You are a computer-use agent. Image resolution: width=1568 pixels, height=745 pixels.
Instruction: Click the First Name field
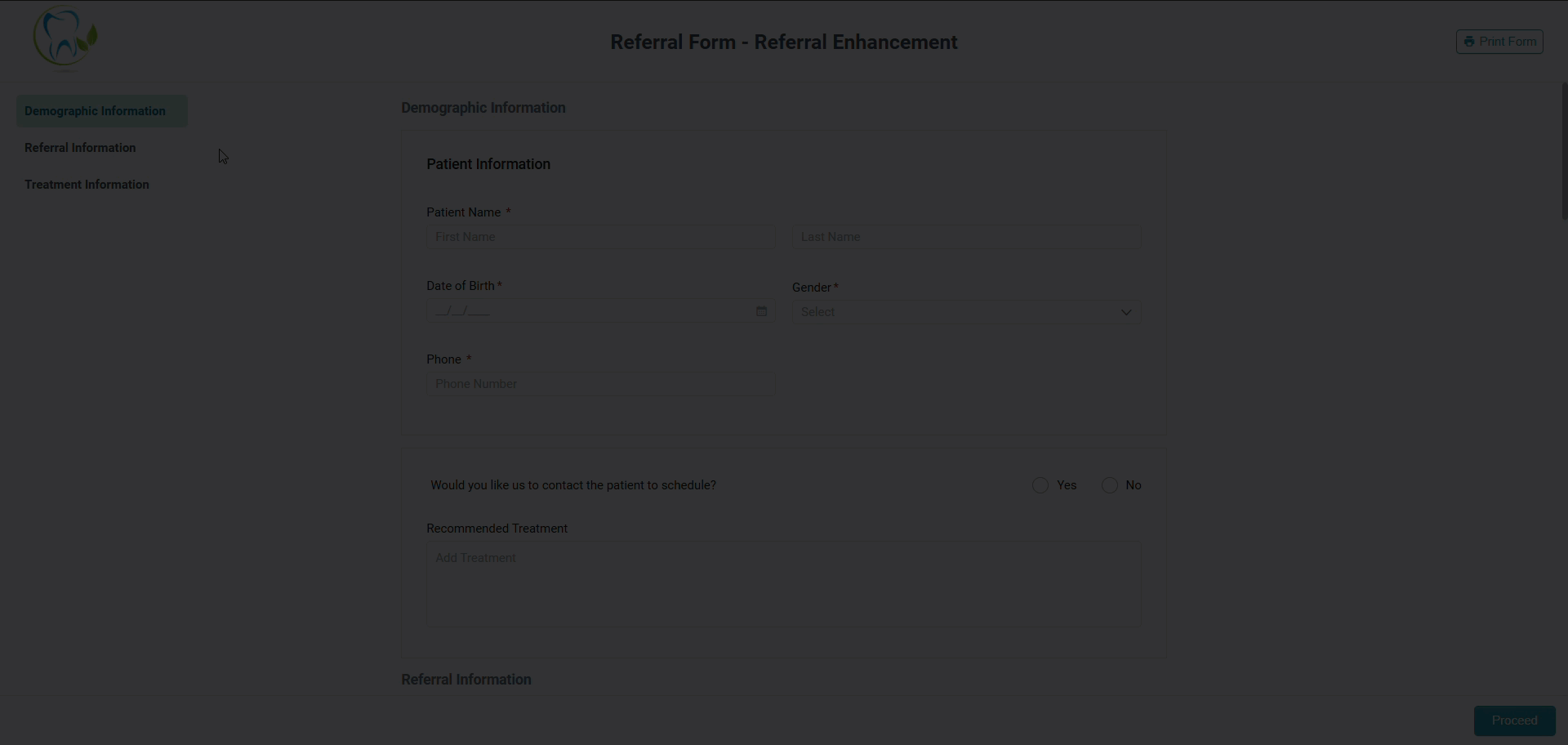600,237
